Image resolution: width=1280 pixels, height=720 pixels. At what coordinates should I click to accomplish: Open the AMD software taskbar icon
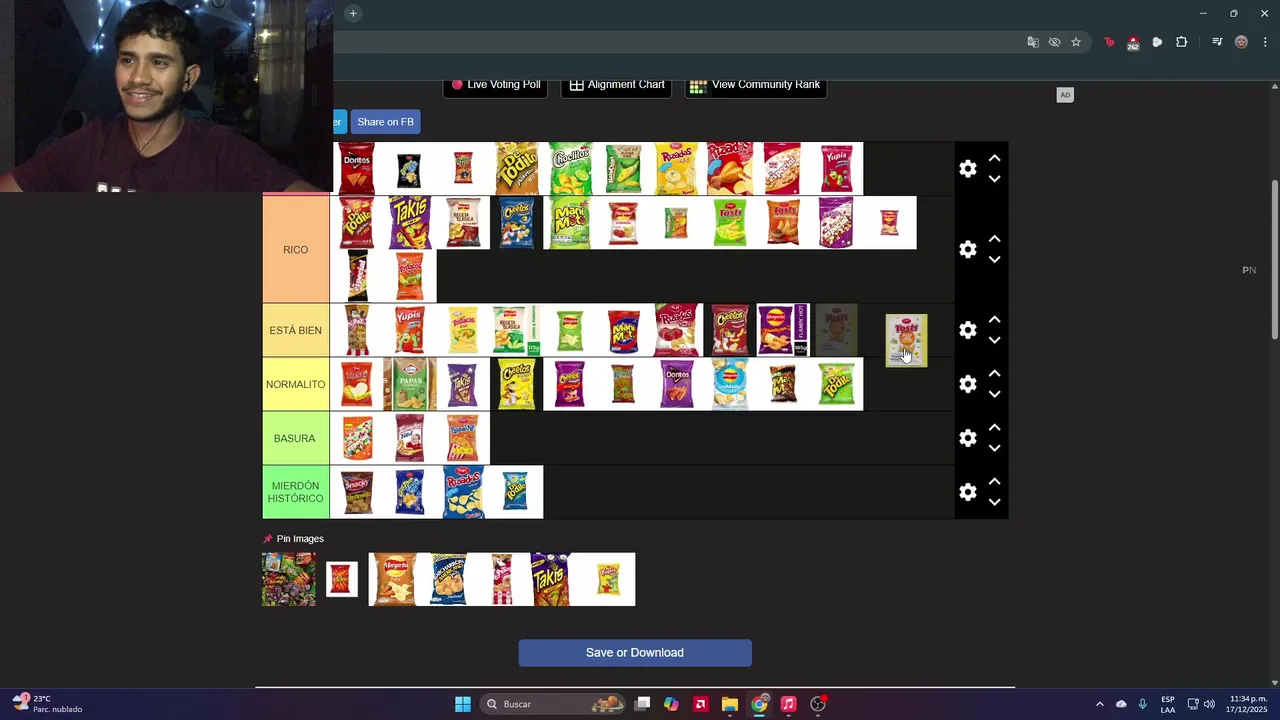[x=700, y=704]
